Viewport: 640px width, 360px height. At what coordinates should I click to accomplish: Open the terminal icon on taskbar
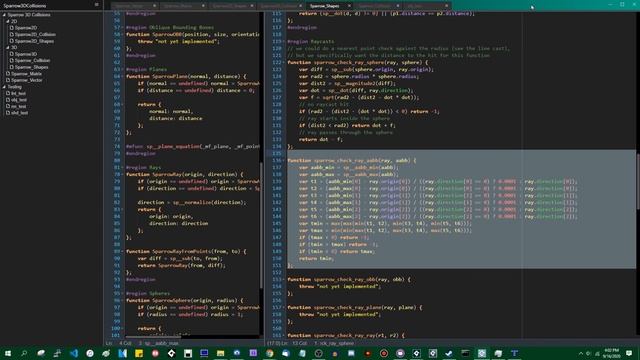(x=465, y=353)
